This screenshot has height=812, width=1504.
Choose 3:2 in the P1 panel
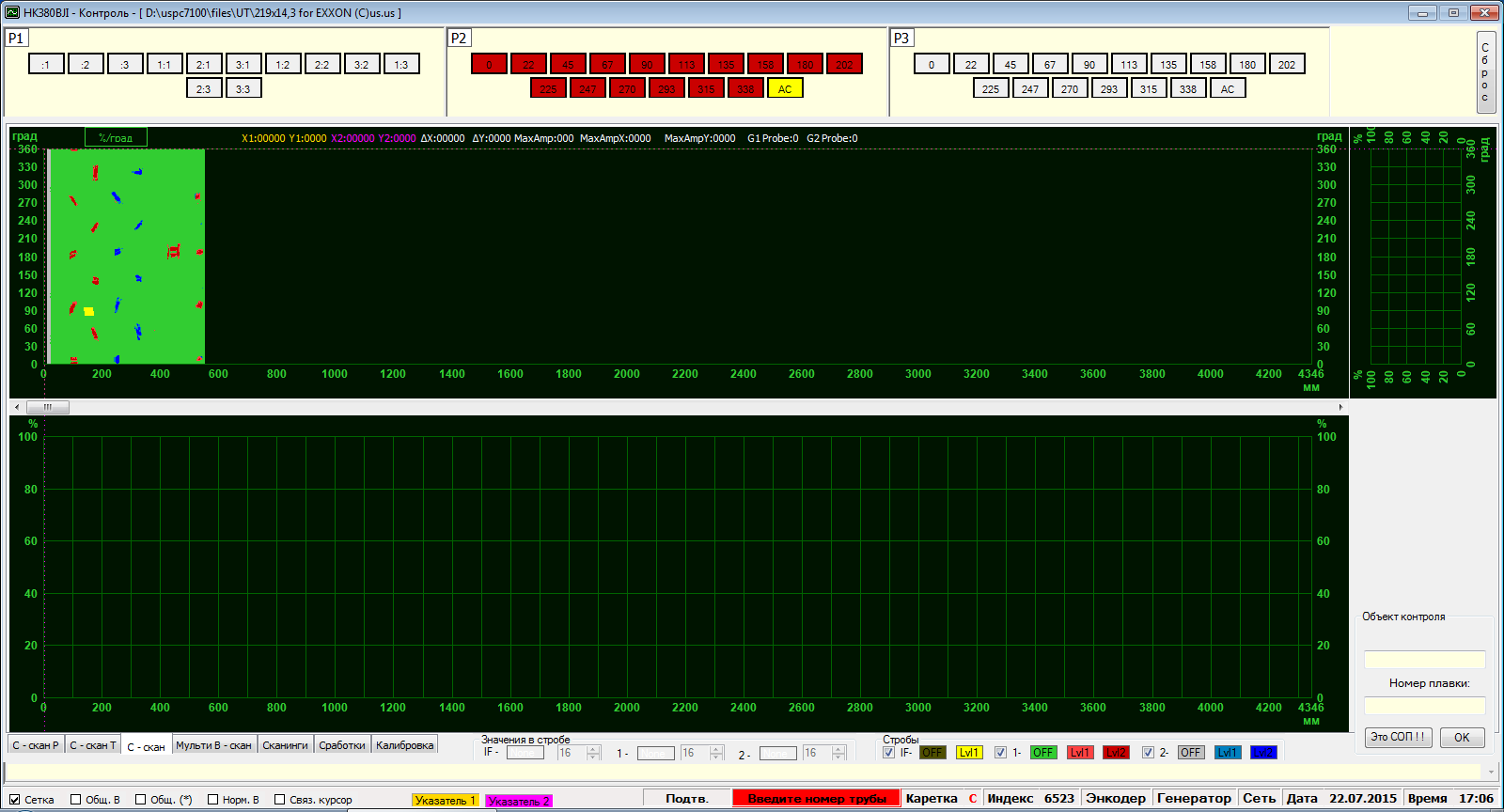pos(362,64)
